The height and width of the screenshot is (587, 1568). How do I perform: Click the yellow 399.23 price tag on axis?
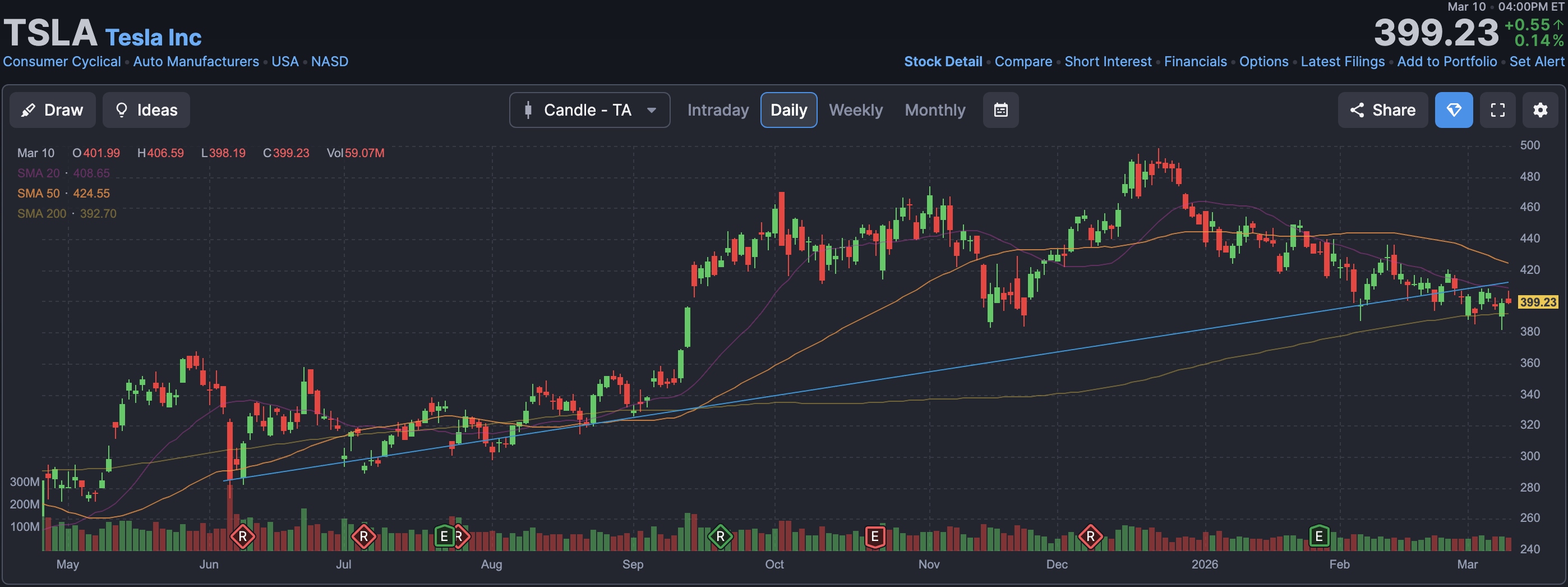click(1538, 302)
